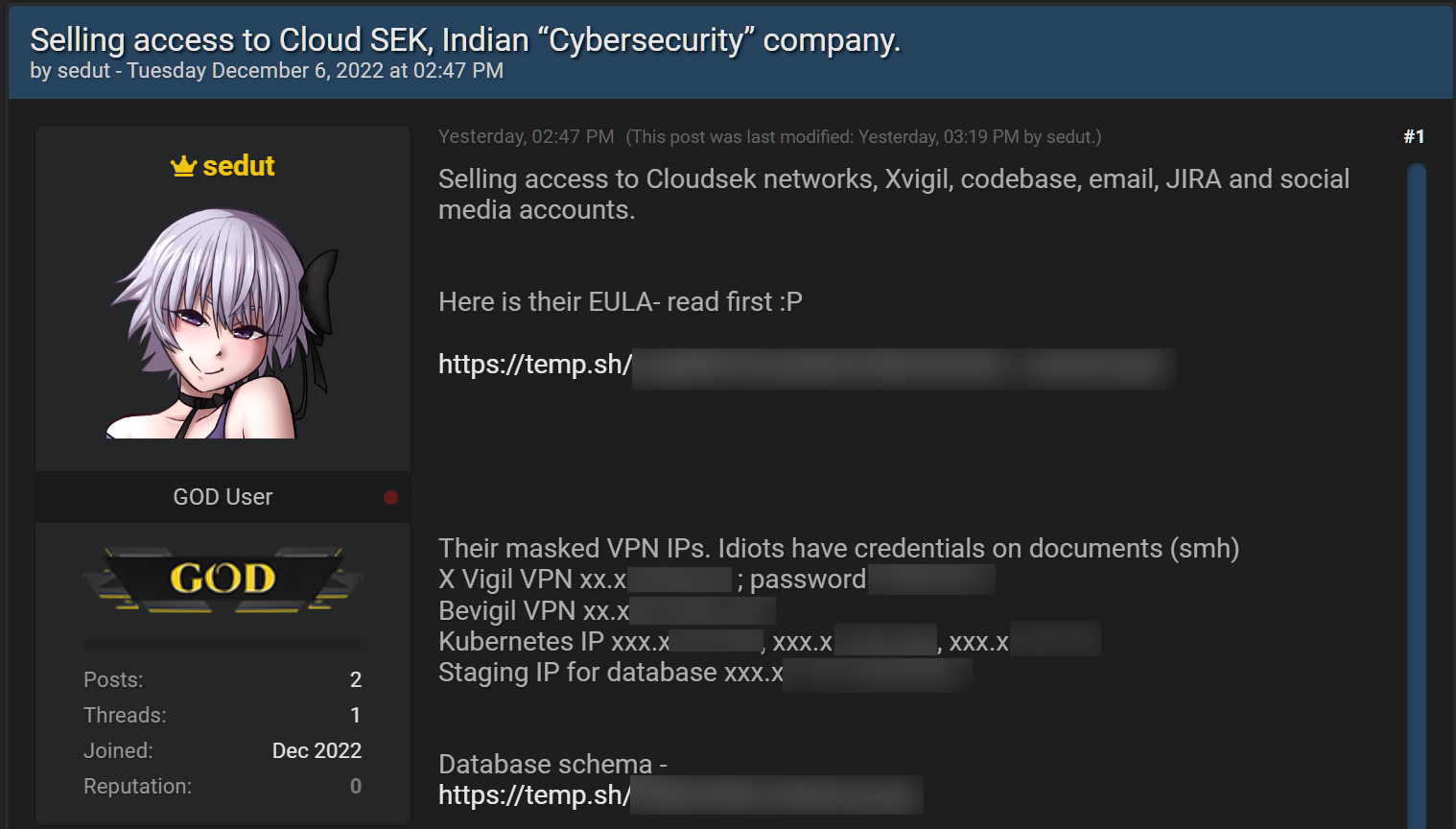Click the Joined date Dec 2022
Screen dimensions: 1456x829
[317, 751]
